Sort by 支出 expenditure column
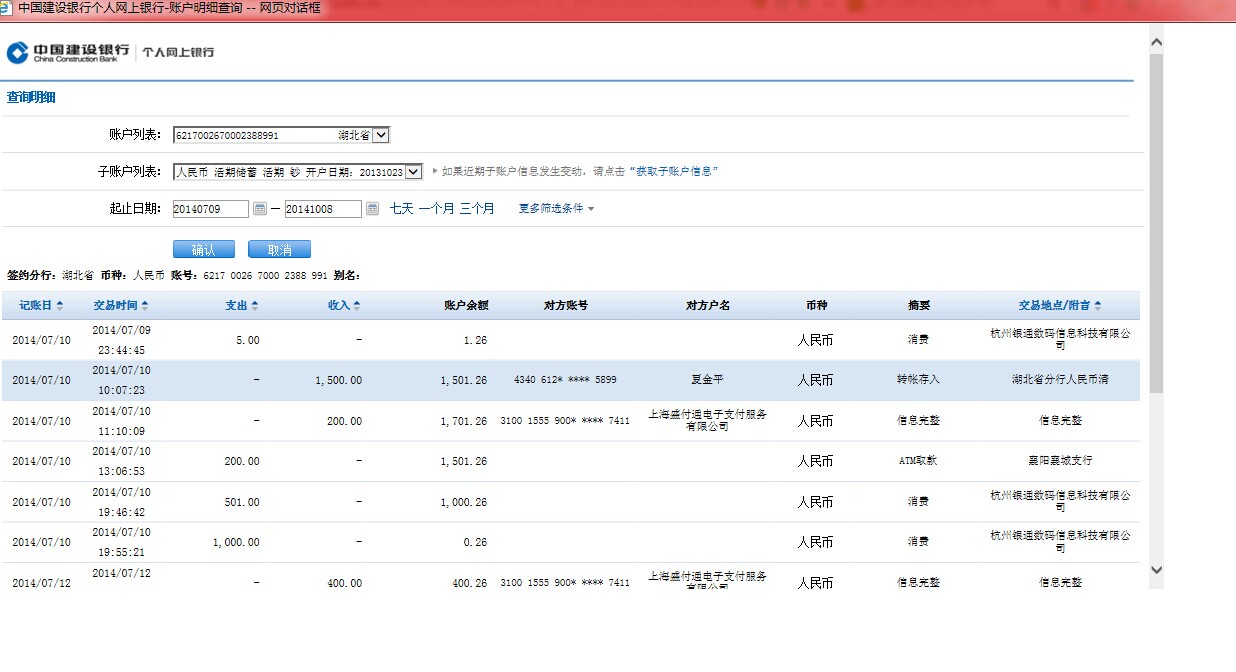The height and width of the screenshot is (672, 1236). 242,305
